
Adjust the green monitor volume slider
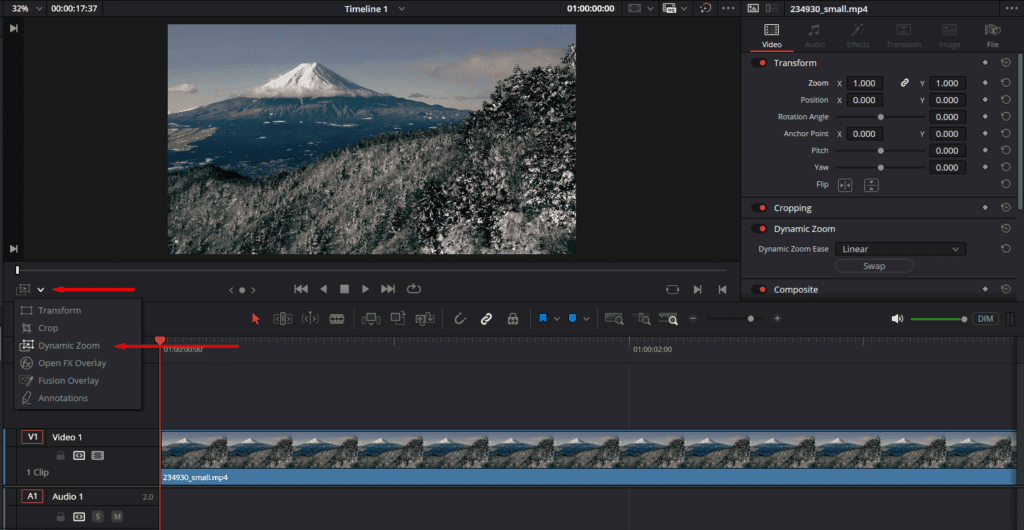939,319
